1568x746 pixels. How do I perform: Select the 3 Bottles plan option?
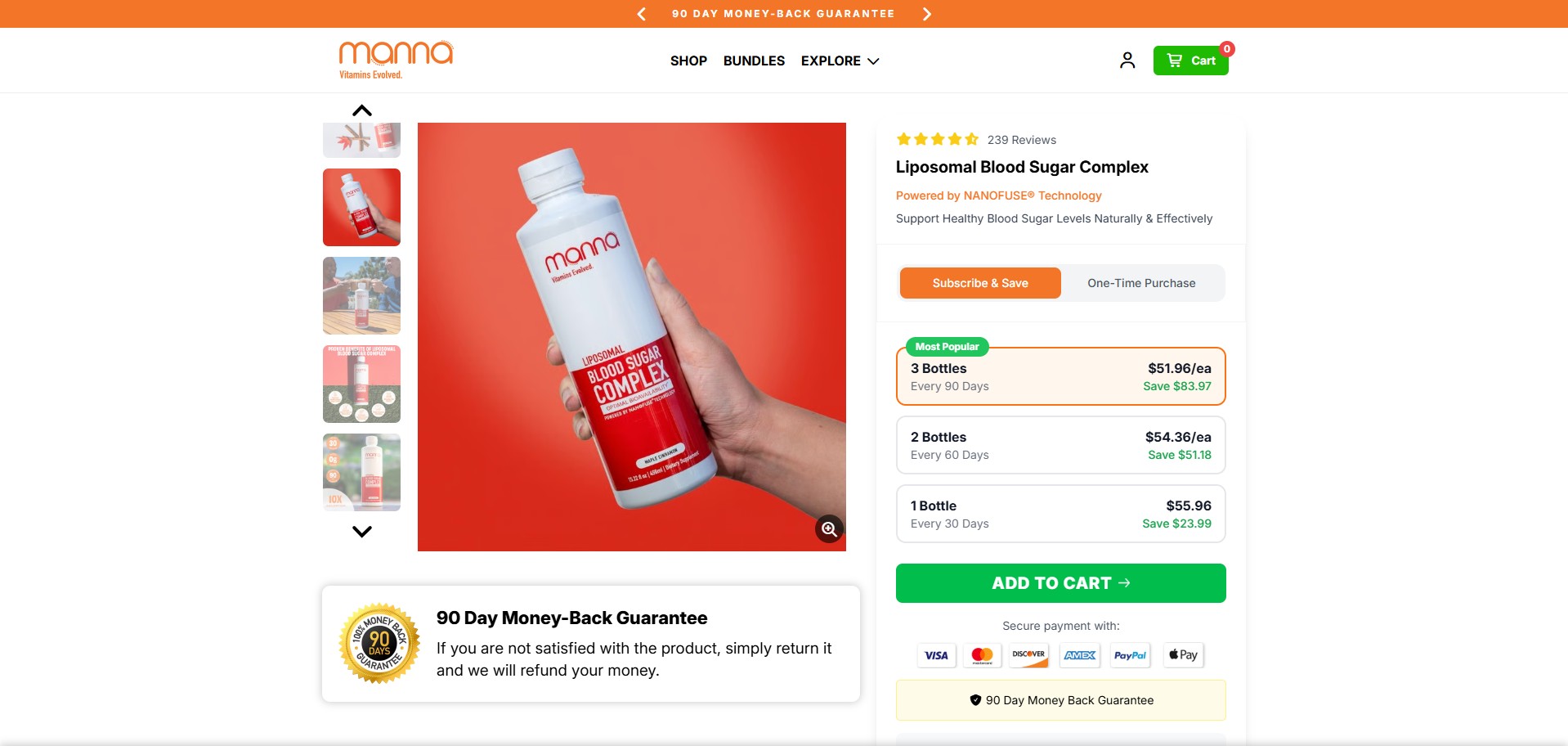click(x=1060, y=376)
